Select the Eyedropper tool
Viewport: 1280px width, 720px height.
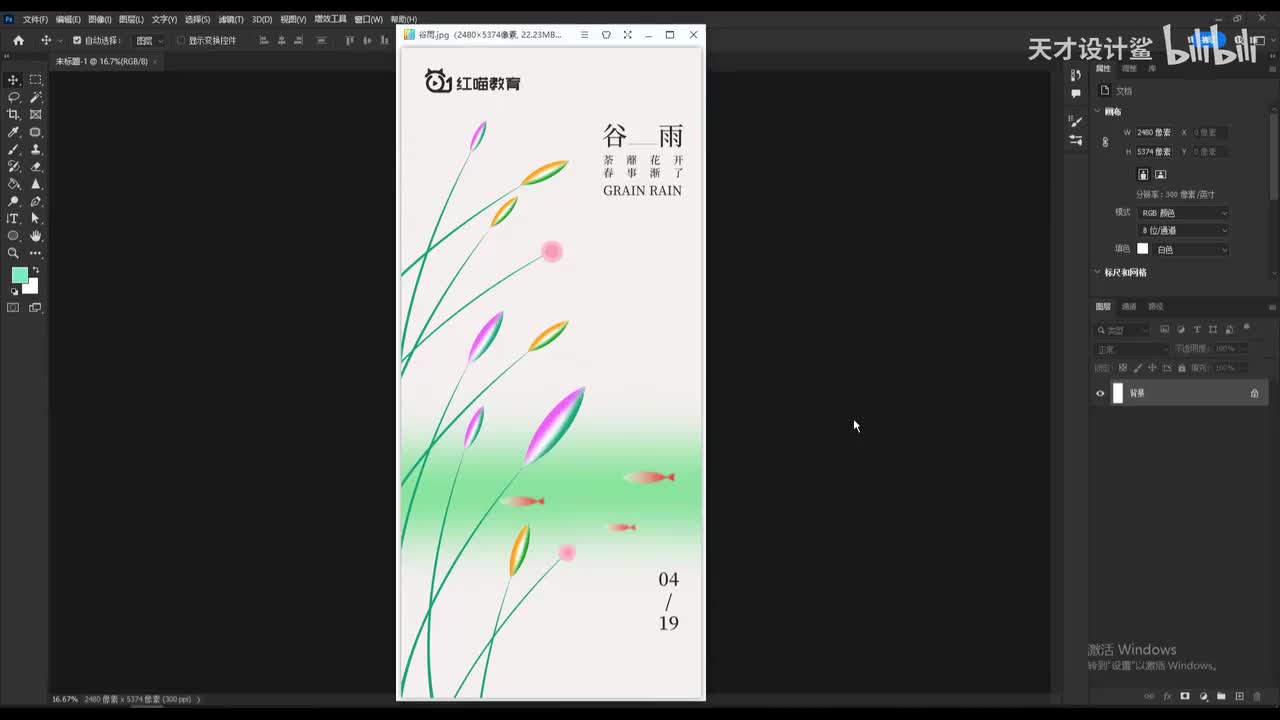click(x=13, y=132)
